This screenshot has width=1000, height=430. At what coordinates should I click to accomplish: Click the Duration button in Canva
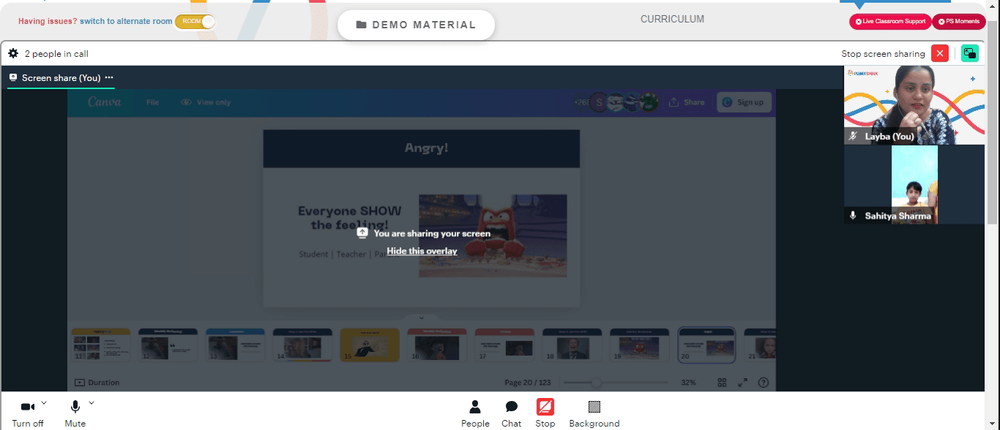tap(97, 382)
